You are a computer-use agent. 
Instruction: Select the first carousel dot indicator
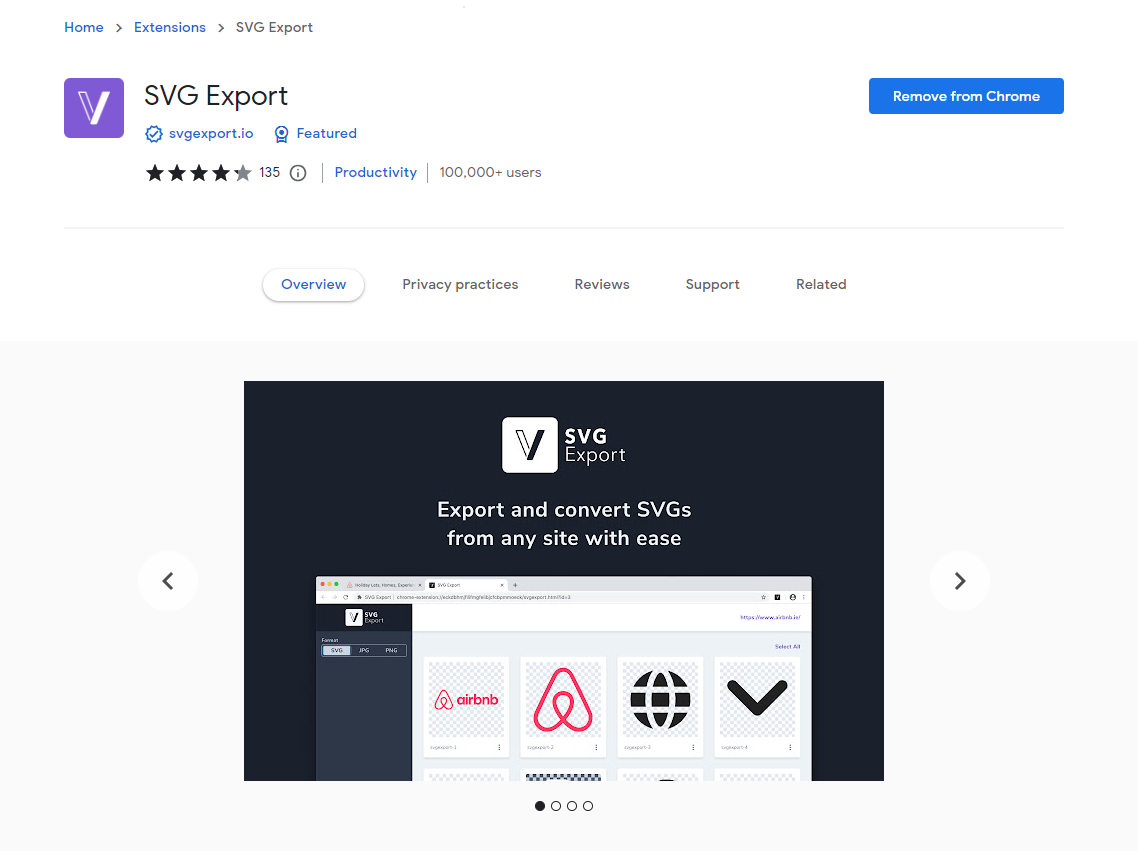539,806
